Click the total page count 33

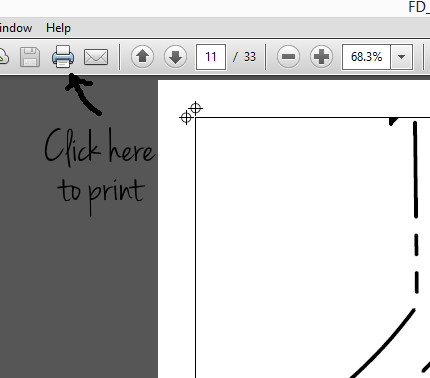tap(250, 57)
